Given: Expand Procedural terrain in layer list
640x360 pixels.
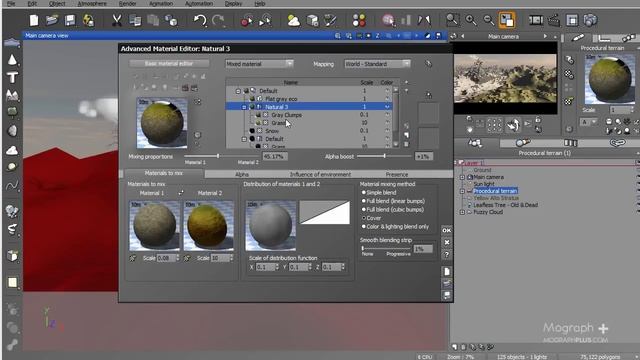Looking at the screenshot, I should (x=462, y=191).
